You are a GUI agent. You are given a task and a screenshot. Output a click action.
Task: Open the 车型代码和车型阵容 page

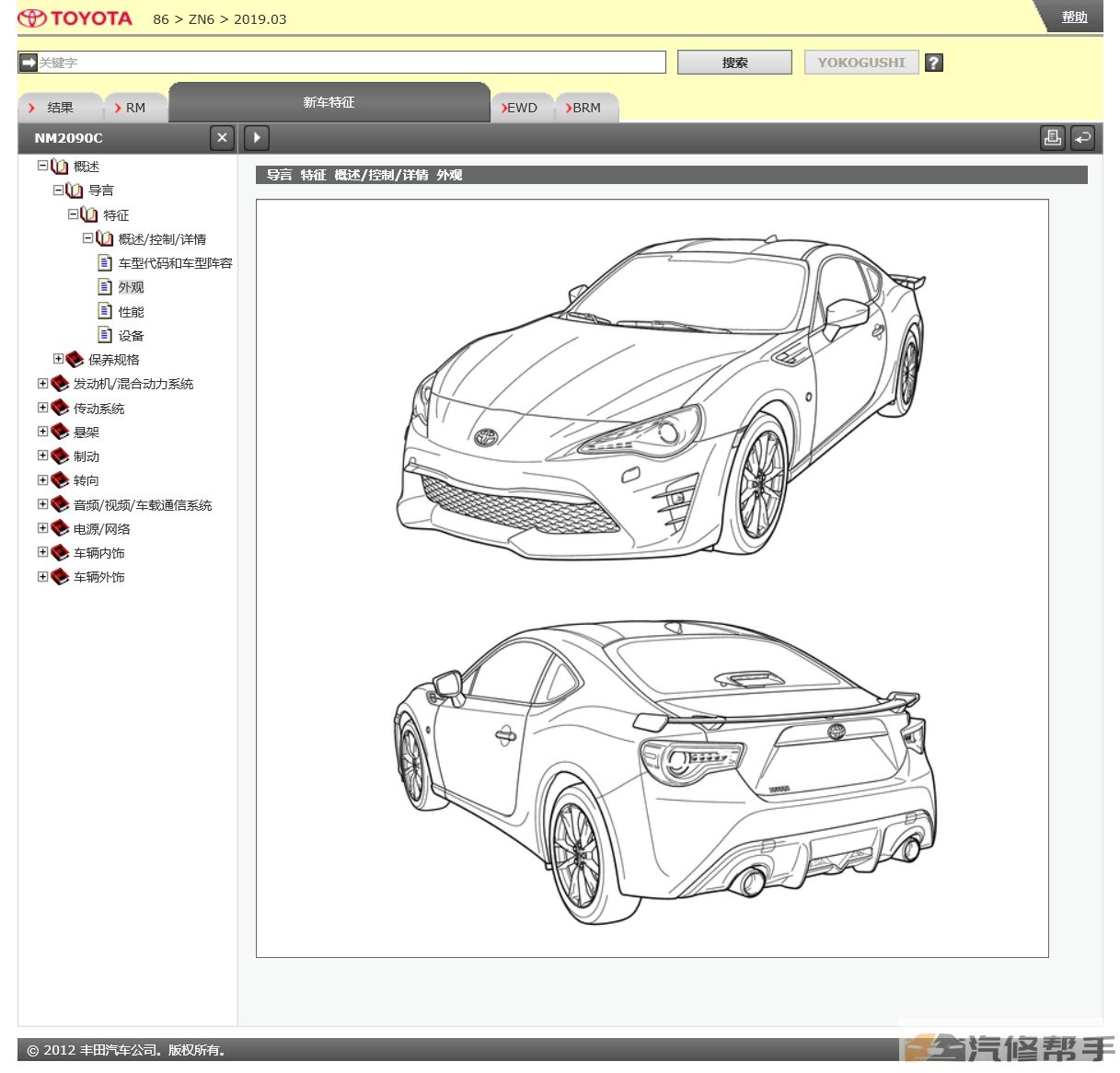[x=175, y=263]
